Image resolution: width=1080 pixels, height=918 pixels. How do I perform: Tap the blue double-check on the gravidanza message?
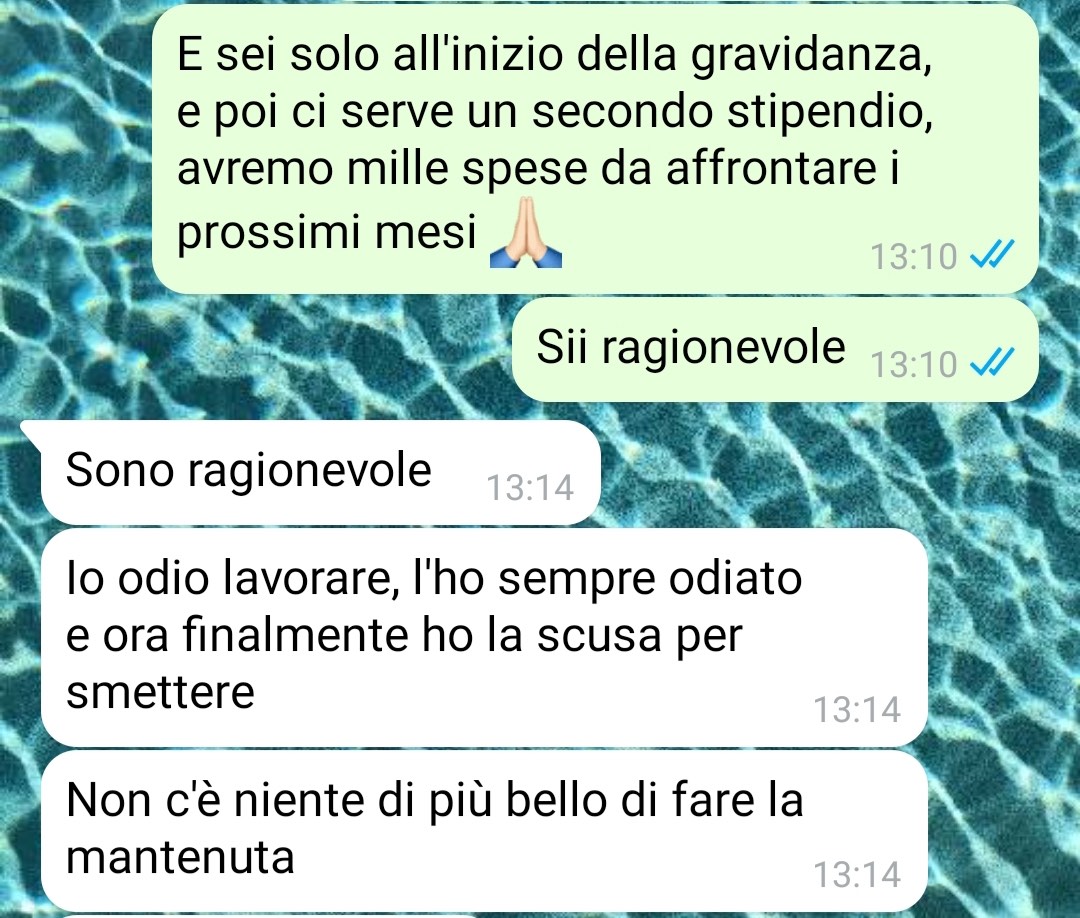992,254
